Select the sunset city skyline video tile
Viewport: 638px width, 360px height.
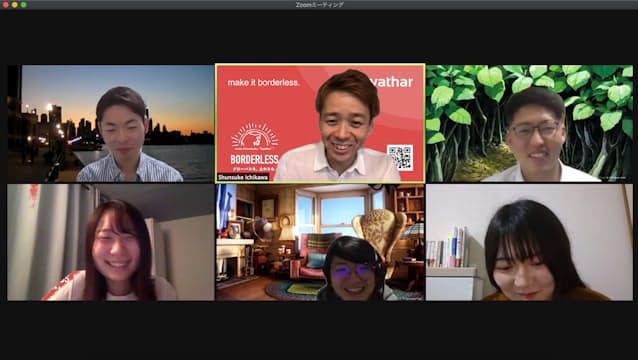coord(111,123)
